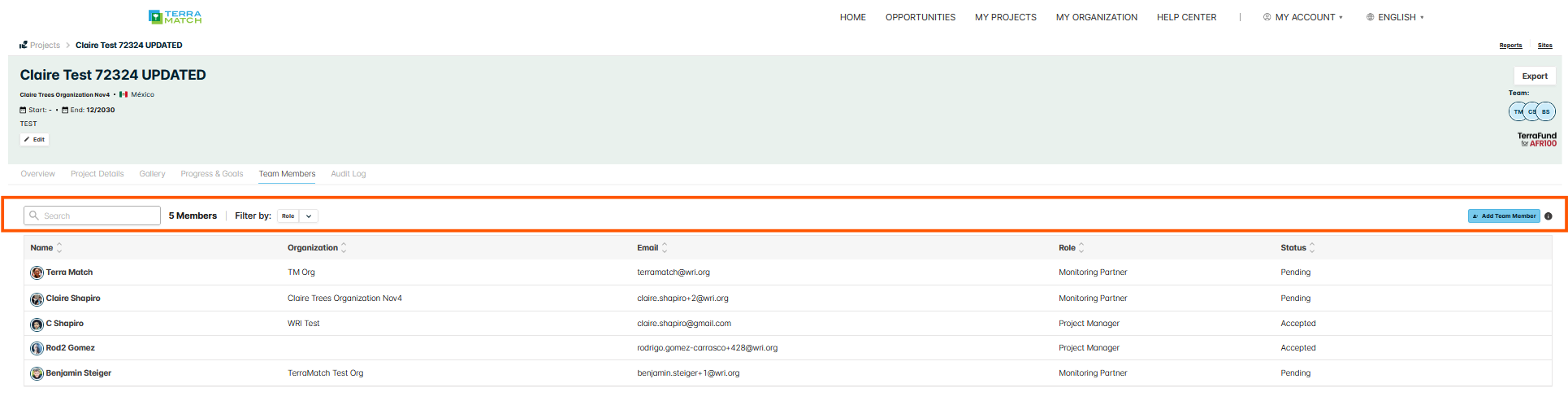Click the language globe icon
This screenshot has width=1568, height=405.
[1370, 17]
